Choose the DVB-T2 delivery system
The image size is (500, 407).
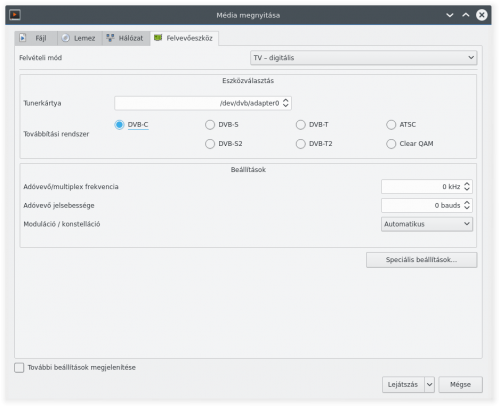(x=301, y=144)
